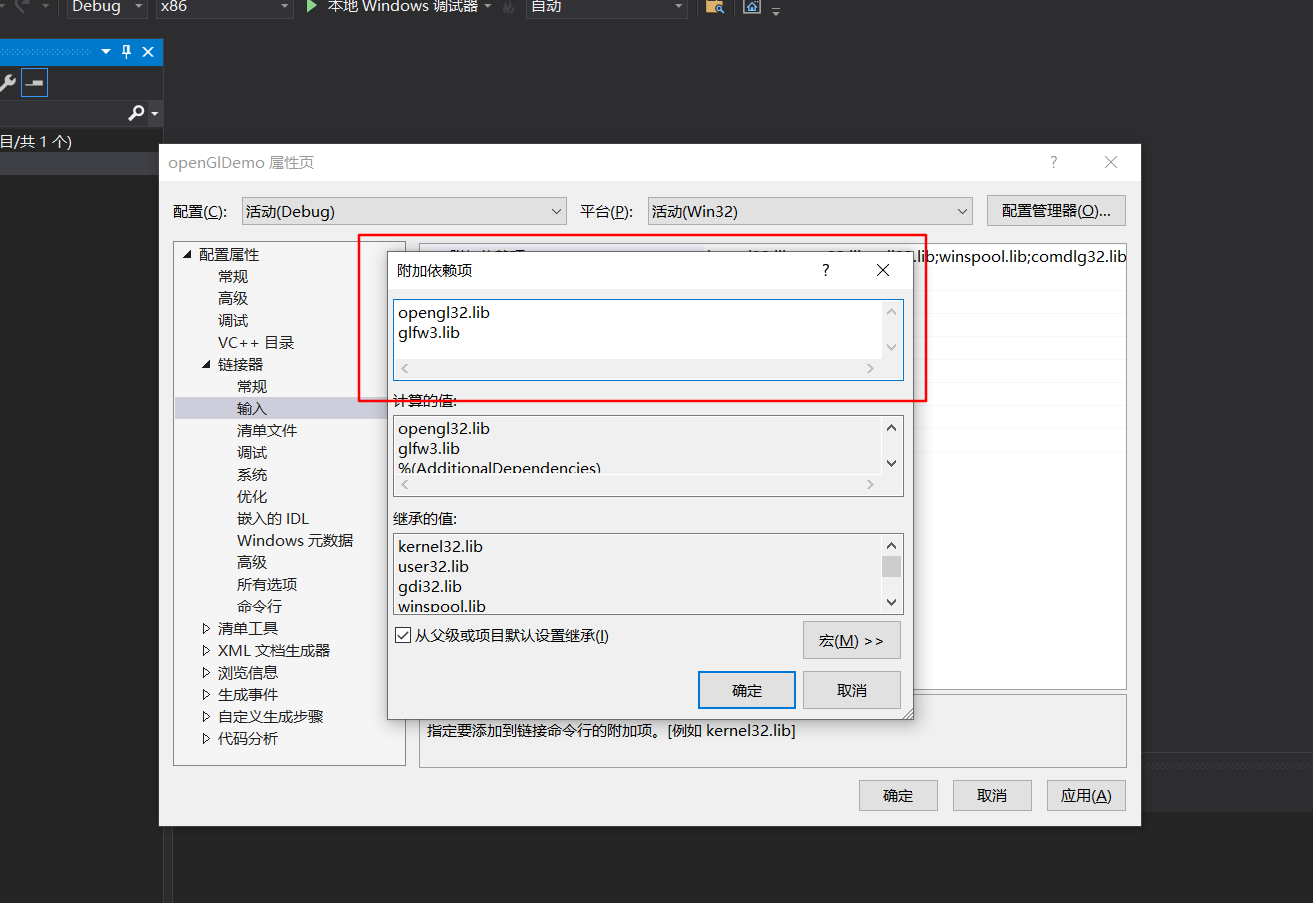1313x903 pixels.
Task: Expand the 代码分析 tree node
Action: point(207,739)
